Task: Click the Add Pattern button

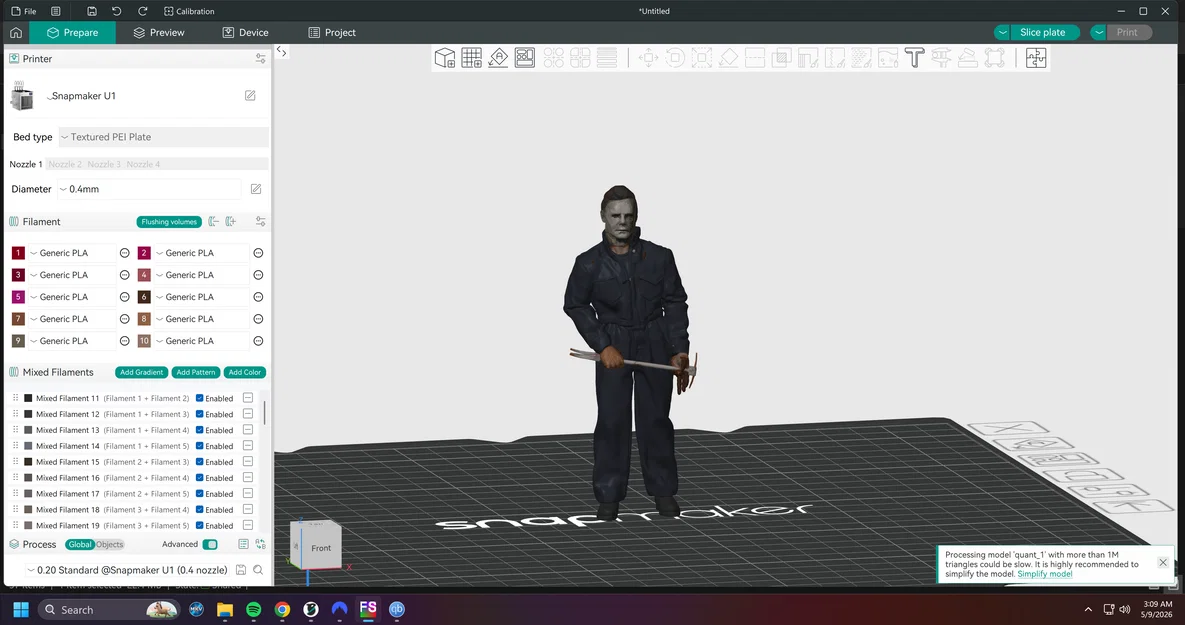Action: pyautogui.click(x=195, y=372)
